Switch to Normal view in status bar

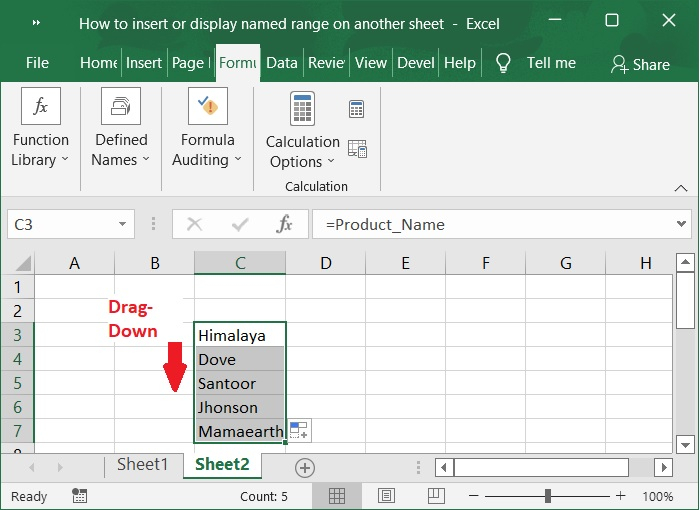pos(338,496)
